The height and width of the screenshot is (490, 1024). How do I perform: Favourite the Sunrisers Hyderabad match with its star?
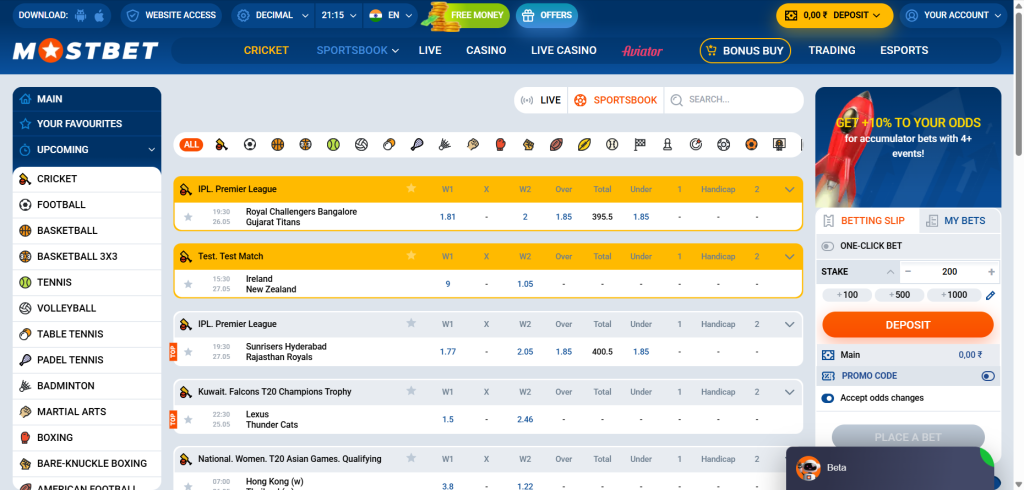click(x=188, y=351)
